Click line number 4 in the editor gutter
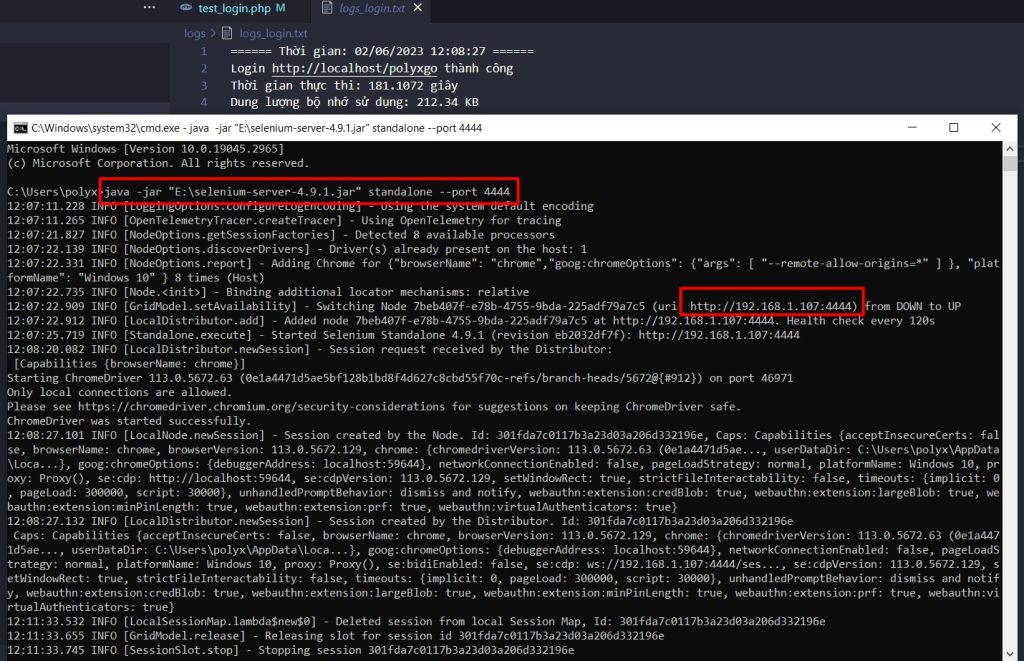 204,102
